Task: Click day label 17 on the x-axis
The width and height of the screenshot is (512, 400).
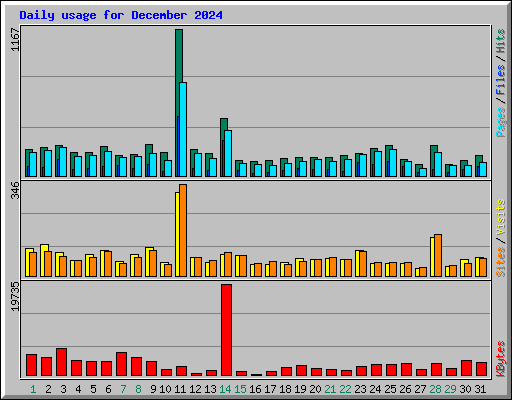Action: point(270,389)
